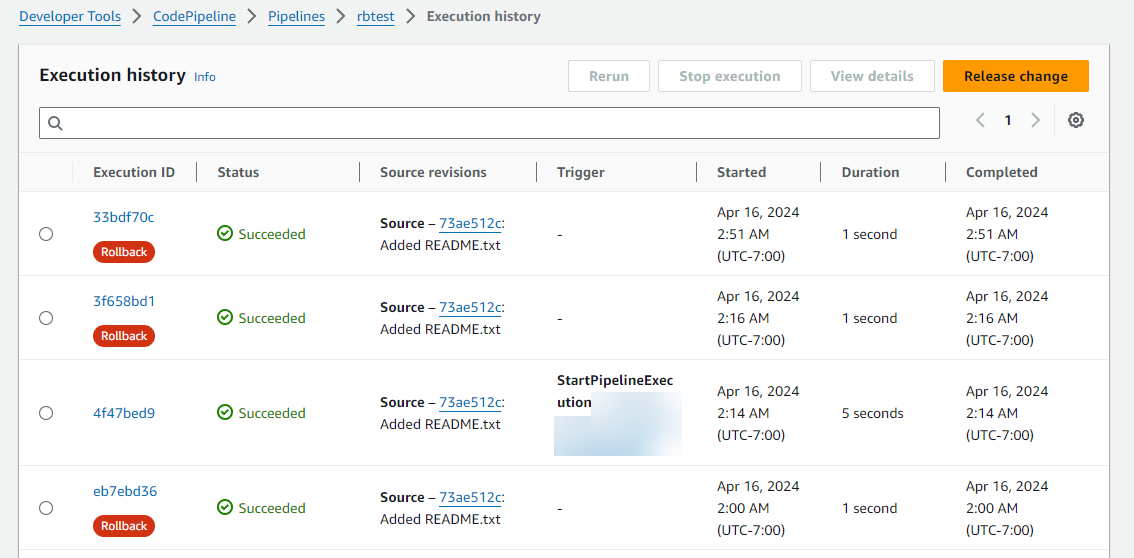Select radio button for execution eb7ebd36
The width and height of the screenshot is (1134, 558).
pos(46,508)
